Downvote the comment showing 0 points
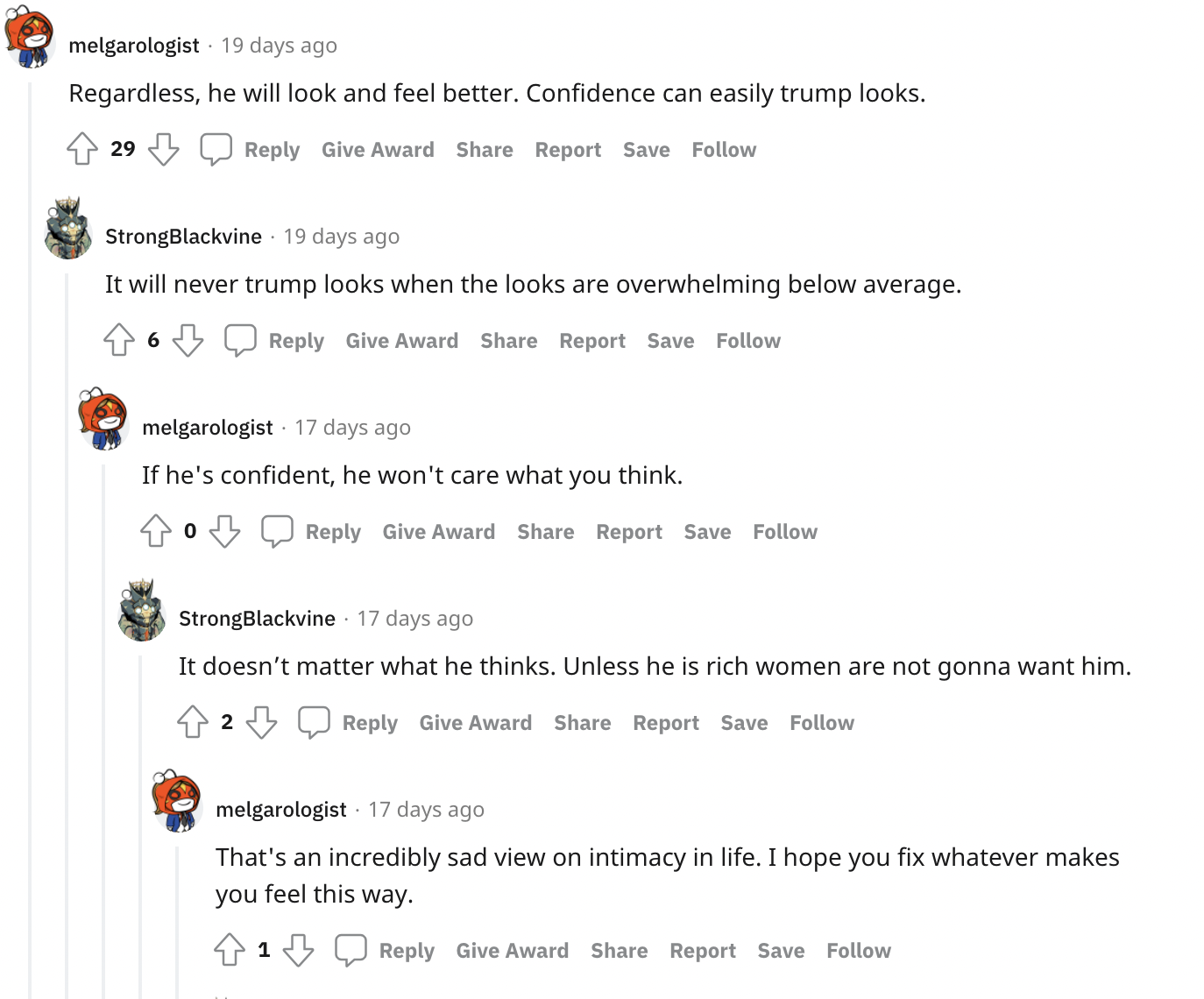This screenshot has height=999, width=1204. [x=224, y=531]
